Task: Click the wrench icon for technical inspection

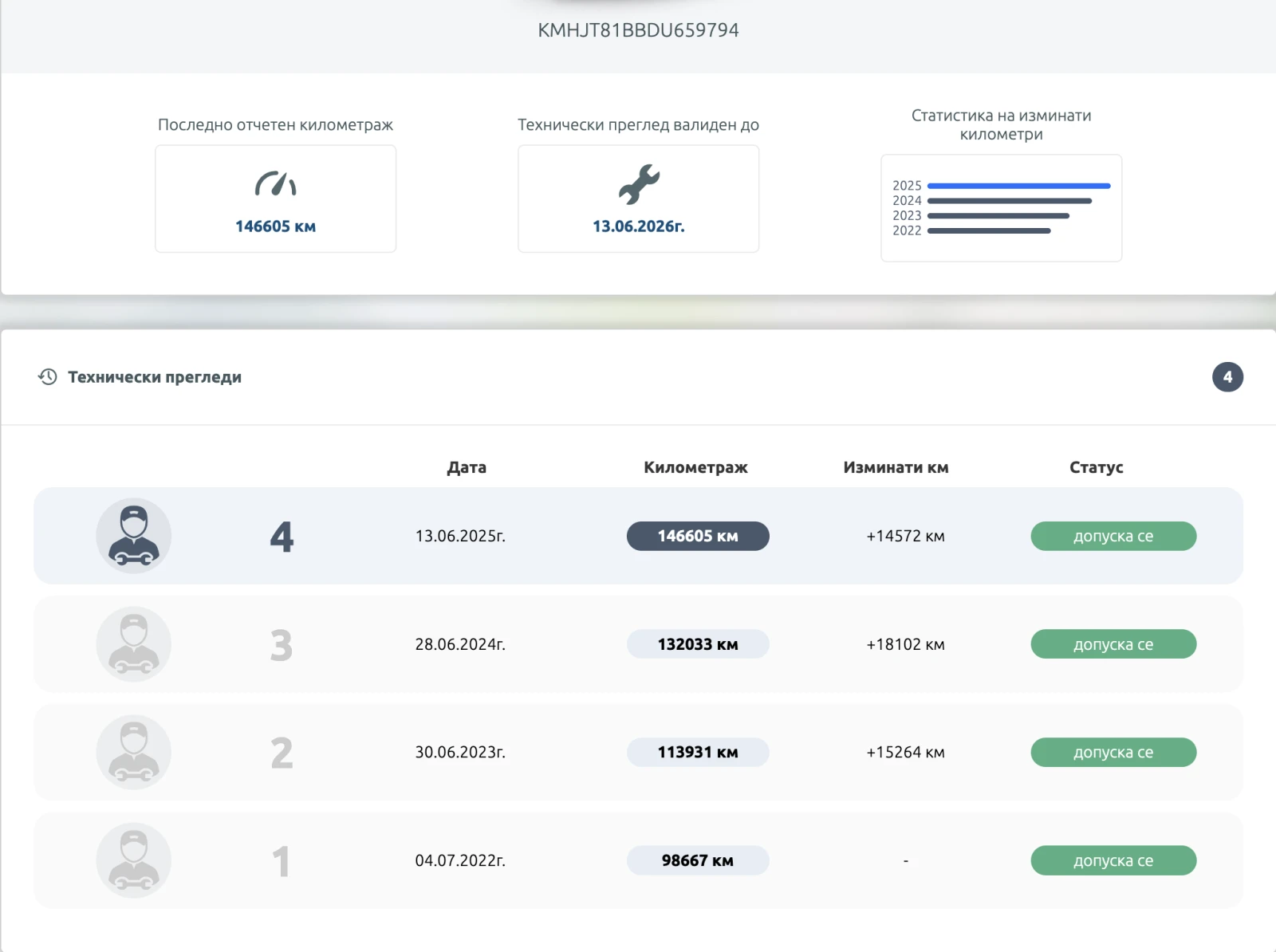Action: coord(639,184)
